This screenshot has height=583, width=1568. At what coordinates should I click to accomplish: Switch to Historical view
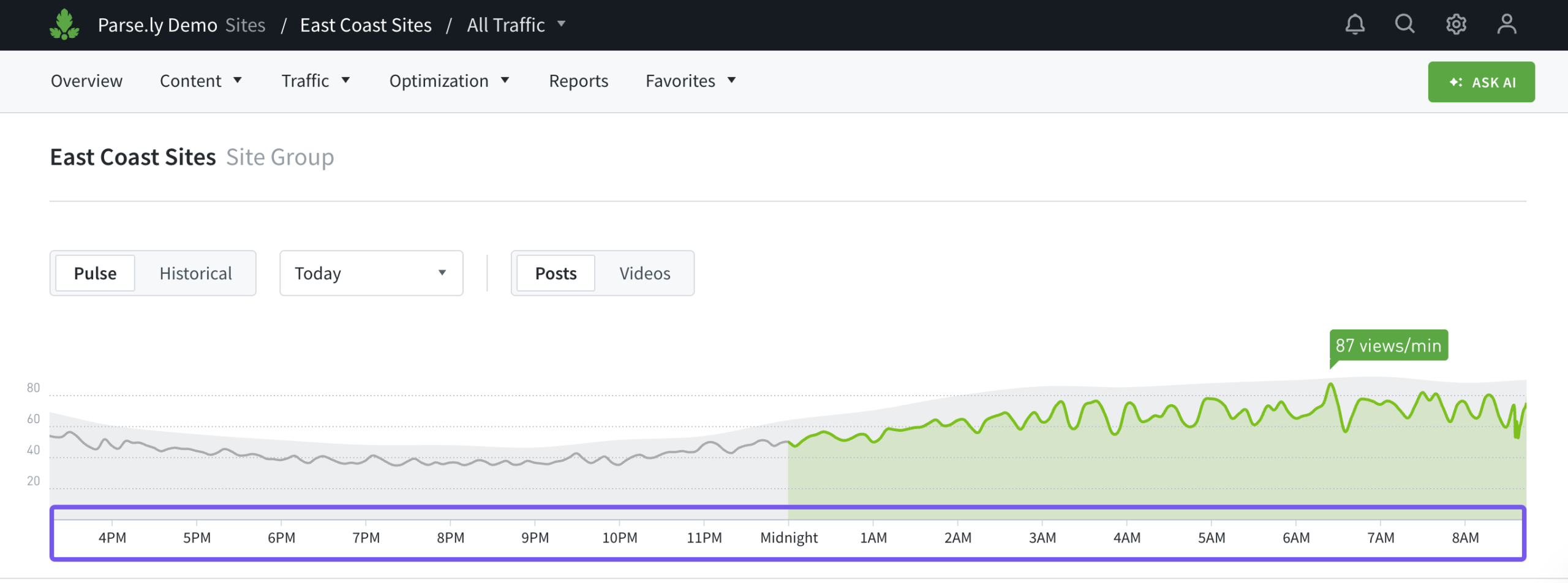195,273
